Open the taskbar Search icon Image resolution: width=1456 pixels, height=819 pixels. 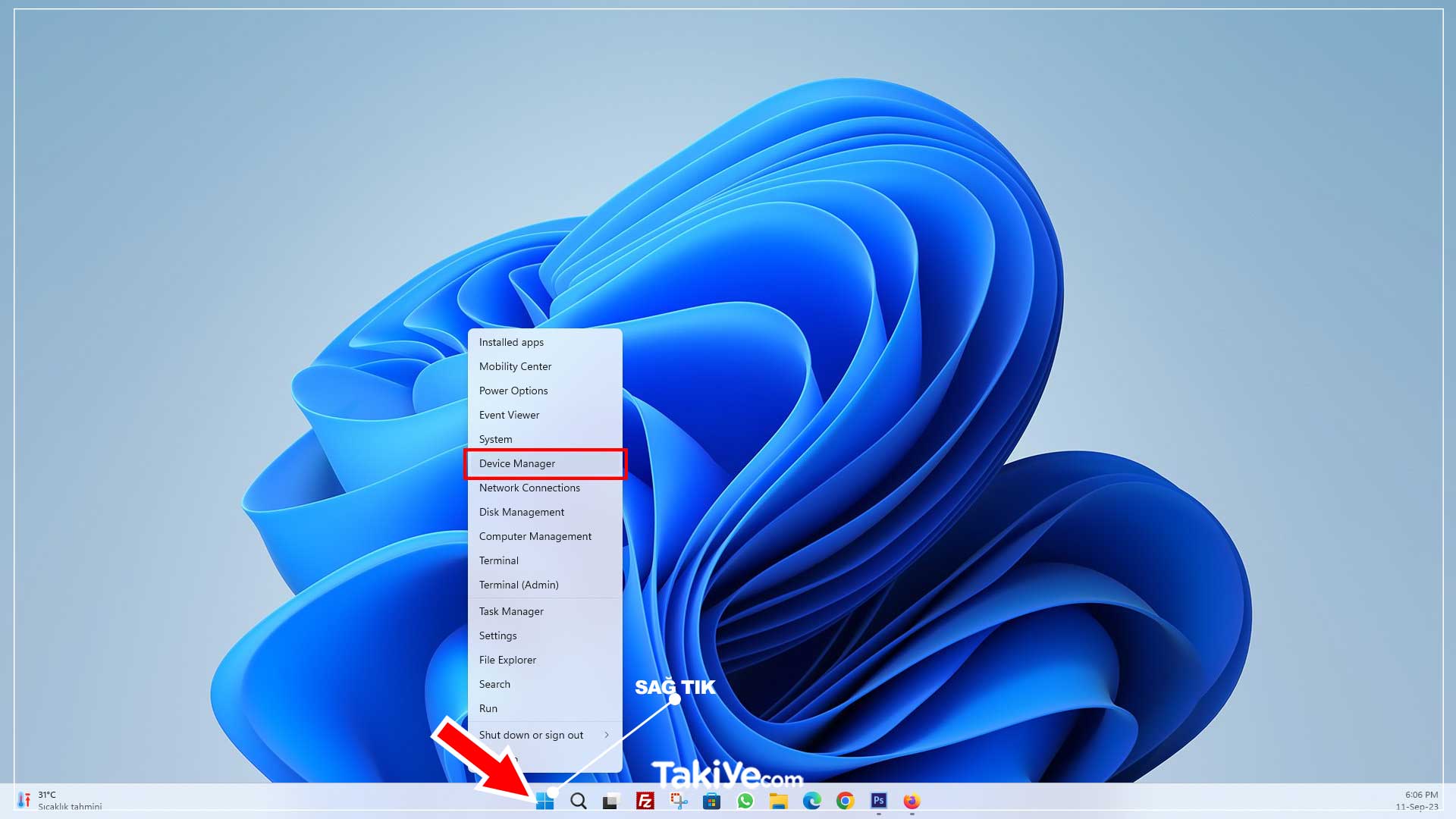tap(578, 802)
